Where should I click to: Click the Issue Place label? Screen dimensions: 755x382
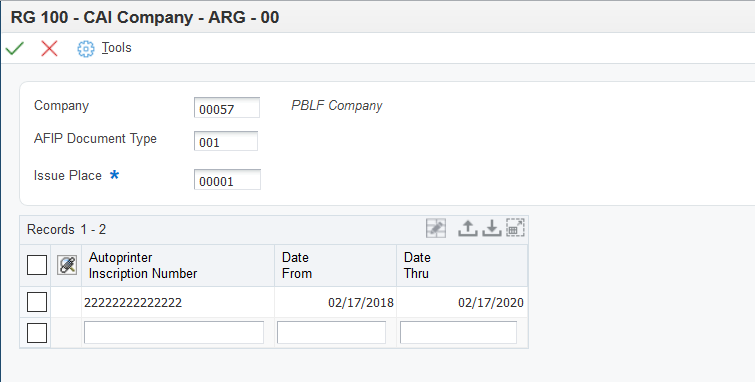click(67, 175)
